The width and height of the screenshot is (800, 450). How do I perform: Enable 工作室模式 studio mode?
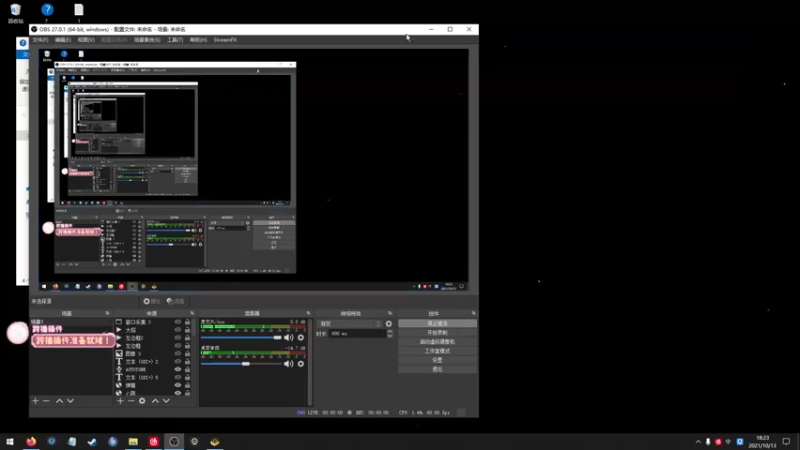point(437,351)
